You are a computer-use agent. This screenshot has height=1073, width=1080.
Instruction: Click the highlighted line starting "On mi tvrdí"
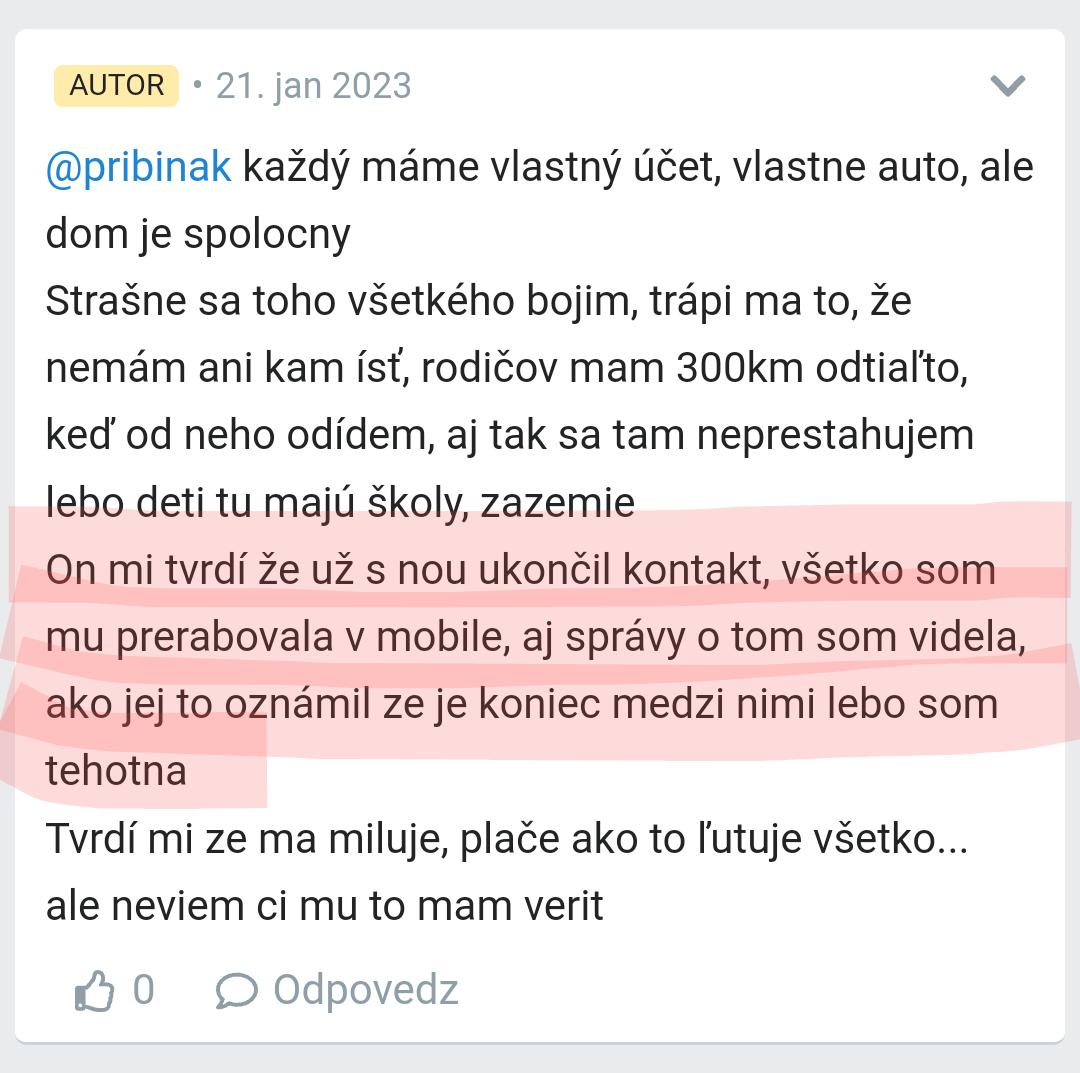[520, 570]
